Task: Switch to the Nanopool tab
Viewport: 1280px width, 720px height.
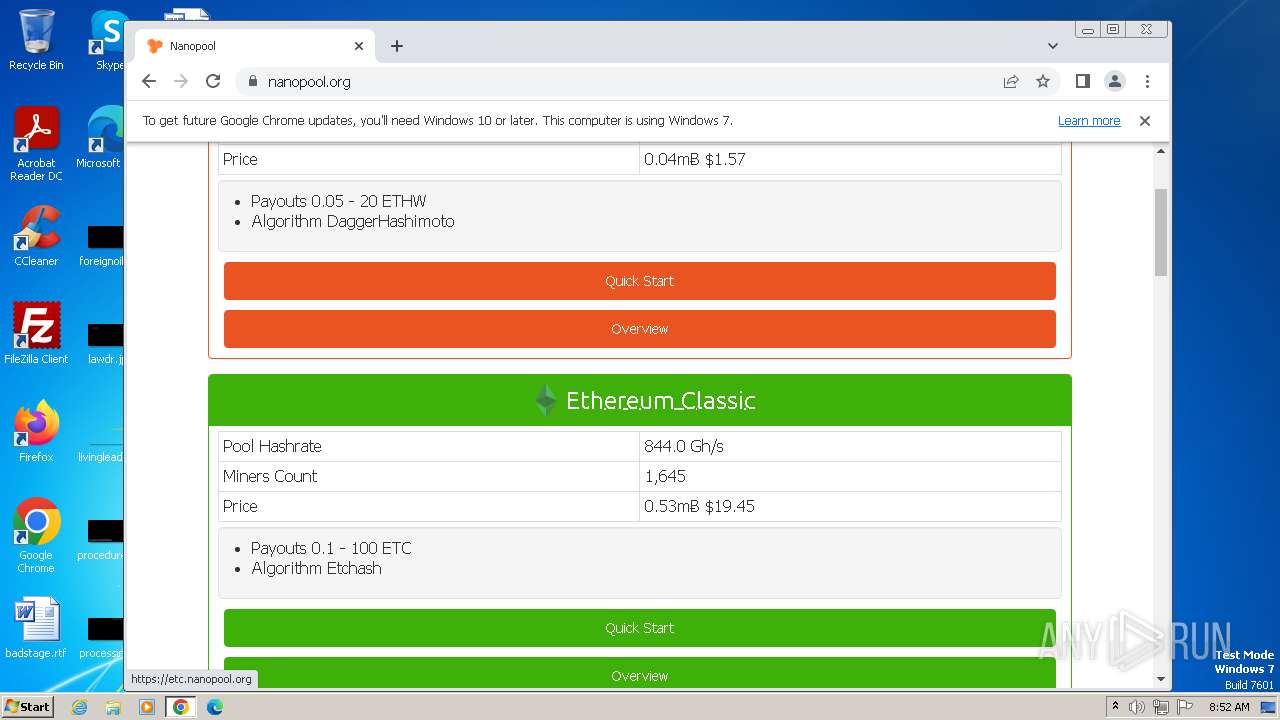Action: point(255,46)
